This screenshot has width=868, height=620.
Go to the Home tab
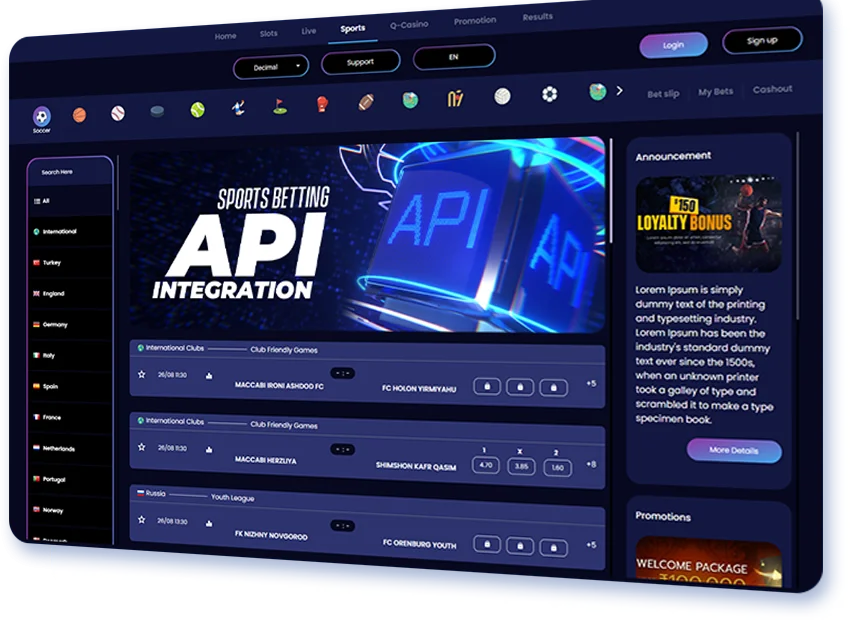coord(225,36)
